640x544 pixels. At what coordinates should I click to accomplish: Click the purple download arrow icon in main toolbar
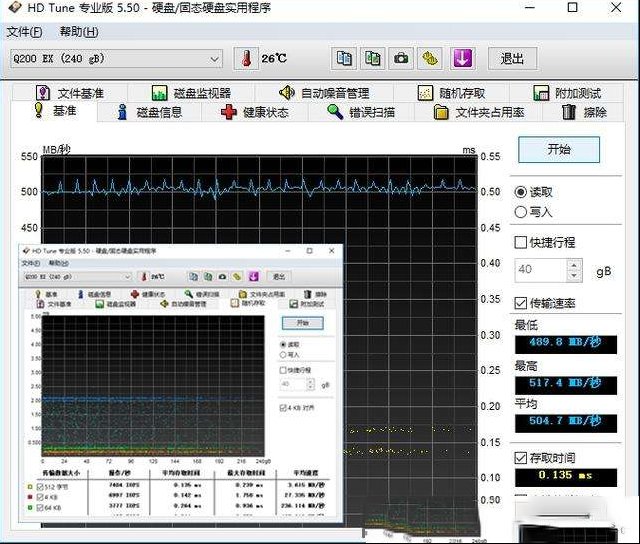point(462,58)
